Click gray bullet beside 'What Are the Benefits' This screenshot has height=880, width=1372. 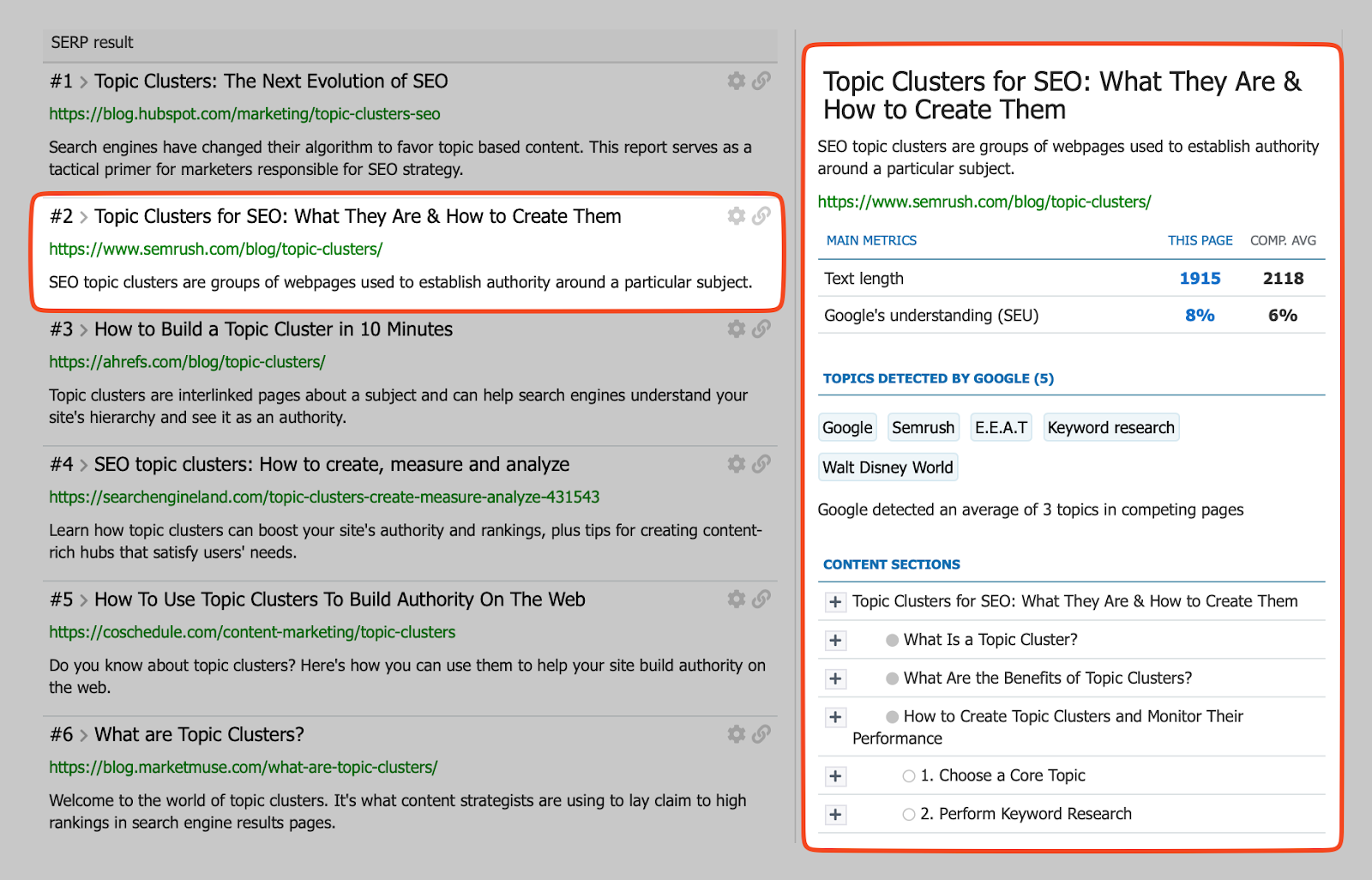(892, 679)
